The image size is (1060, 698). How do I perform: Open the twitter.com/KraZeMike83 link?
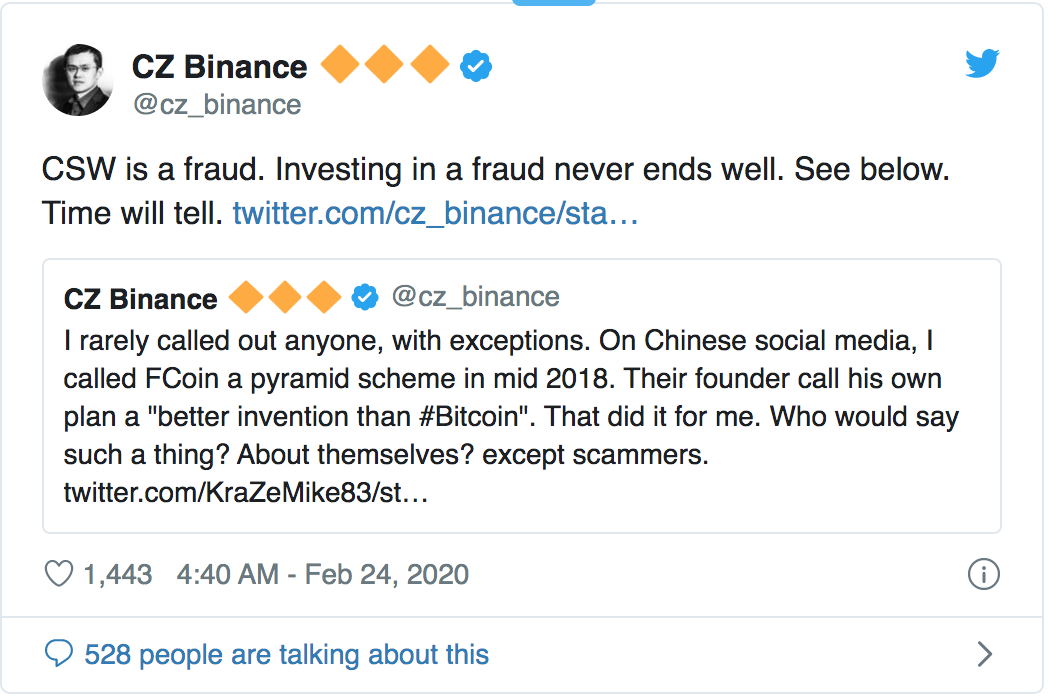click(246, 493)
